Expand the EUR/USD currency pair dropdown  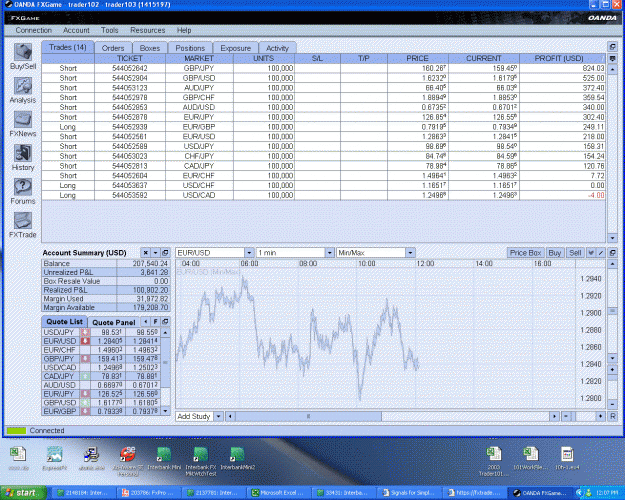249,253
